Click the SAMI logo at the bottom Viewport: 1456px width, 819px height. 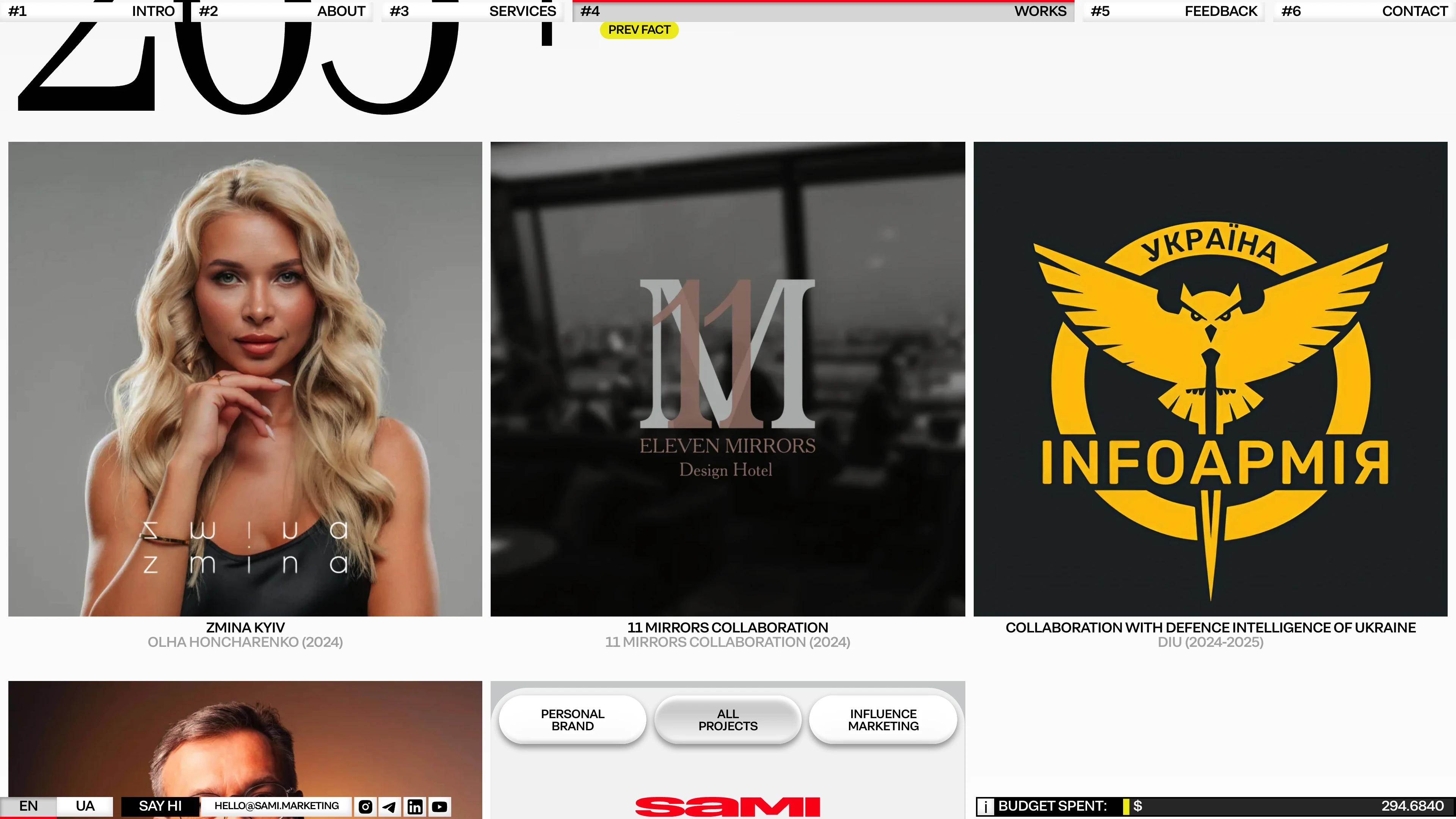(728, 807)
